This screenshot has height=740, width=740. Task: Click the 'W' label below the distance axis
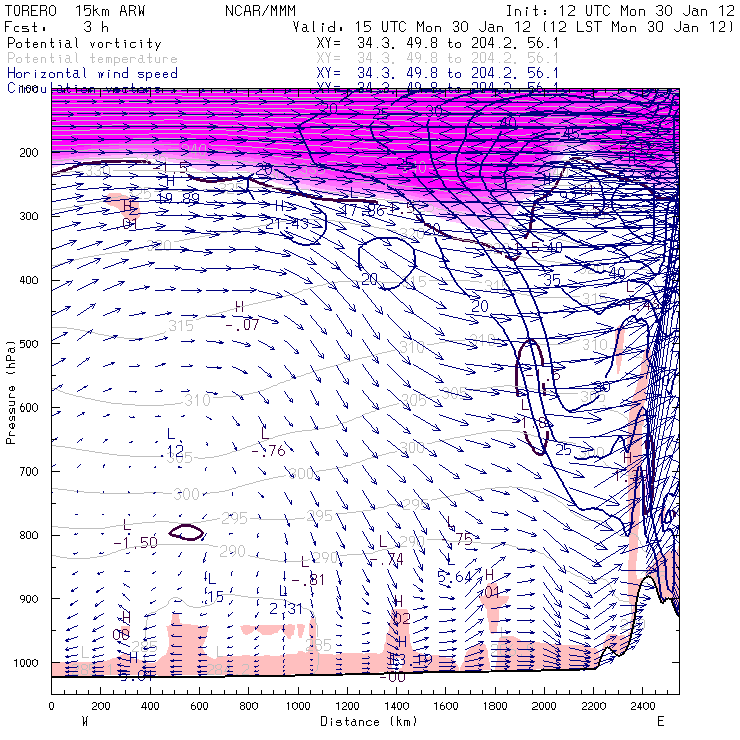pyautogui.click(x=85, y=722)
